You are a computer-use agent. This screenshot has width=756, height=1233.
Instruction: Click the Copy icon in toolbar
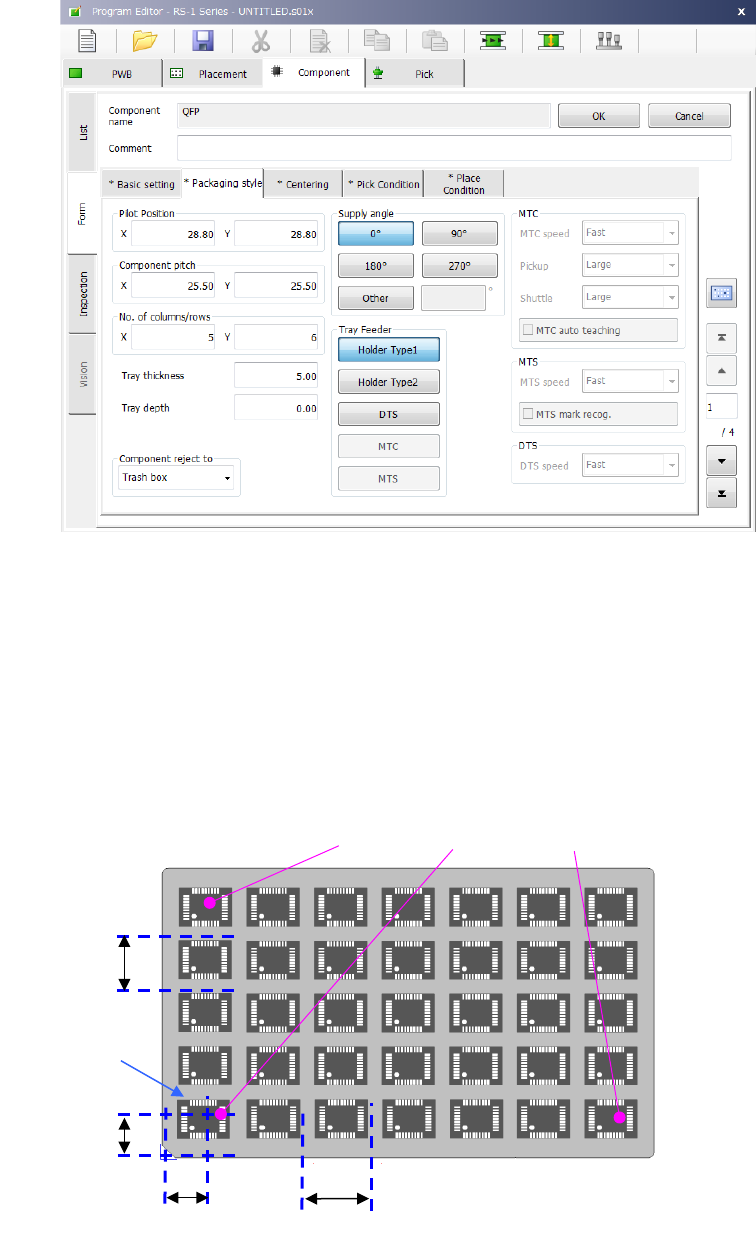[377, 40]
